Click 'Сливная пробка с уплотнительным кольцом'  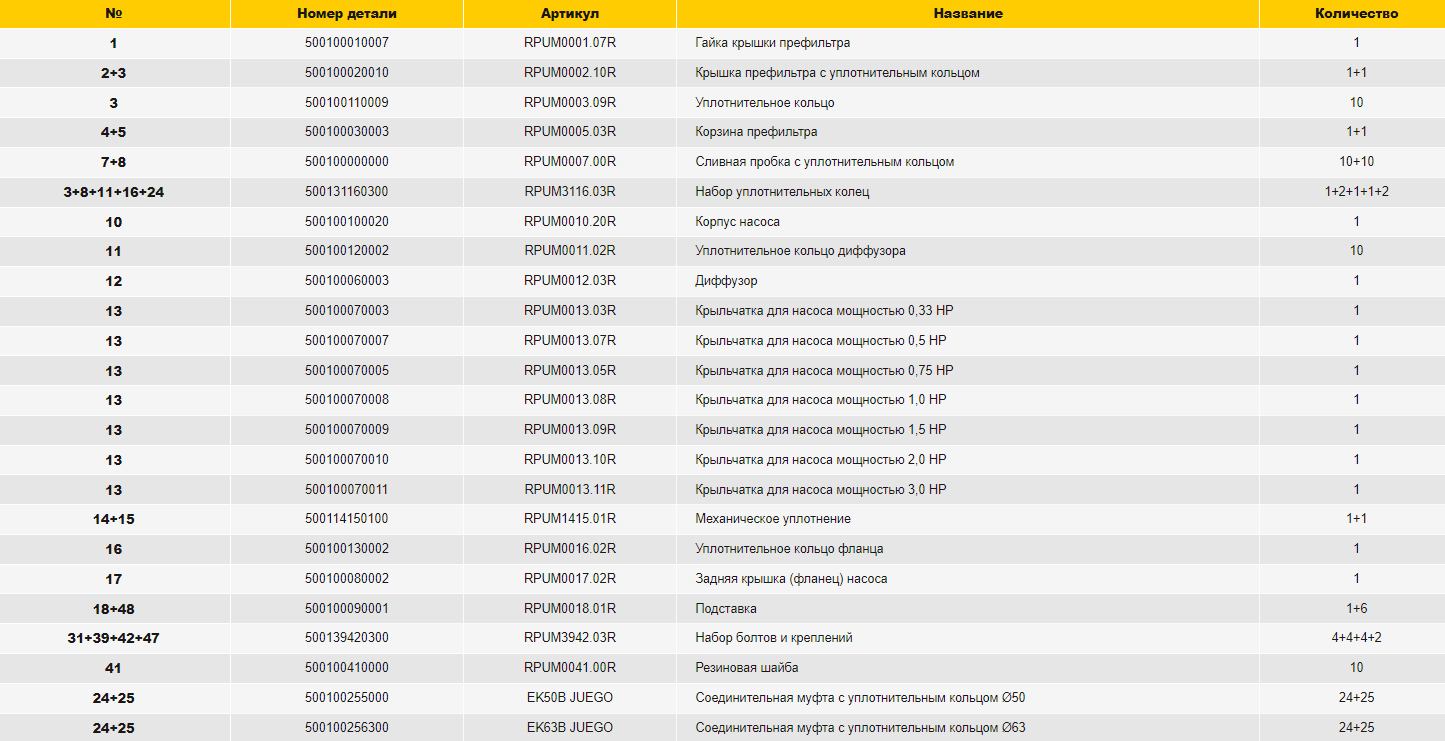825,162
